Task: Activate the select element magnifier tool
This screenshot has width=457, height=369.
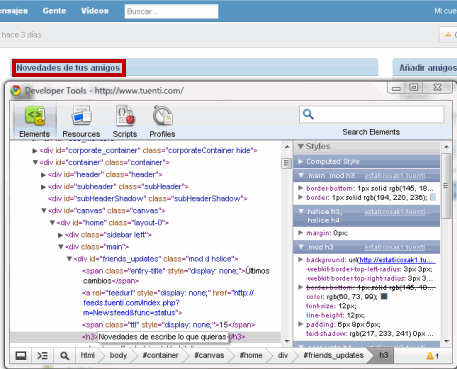Action: click(x=65, y=356)
